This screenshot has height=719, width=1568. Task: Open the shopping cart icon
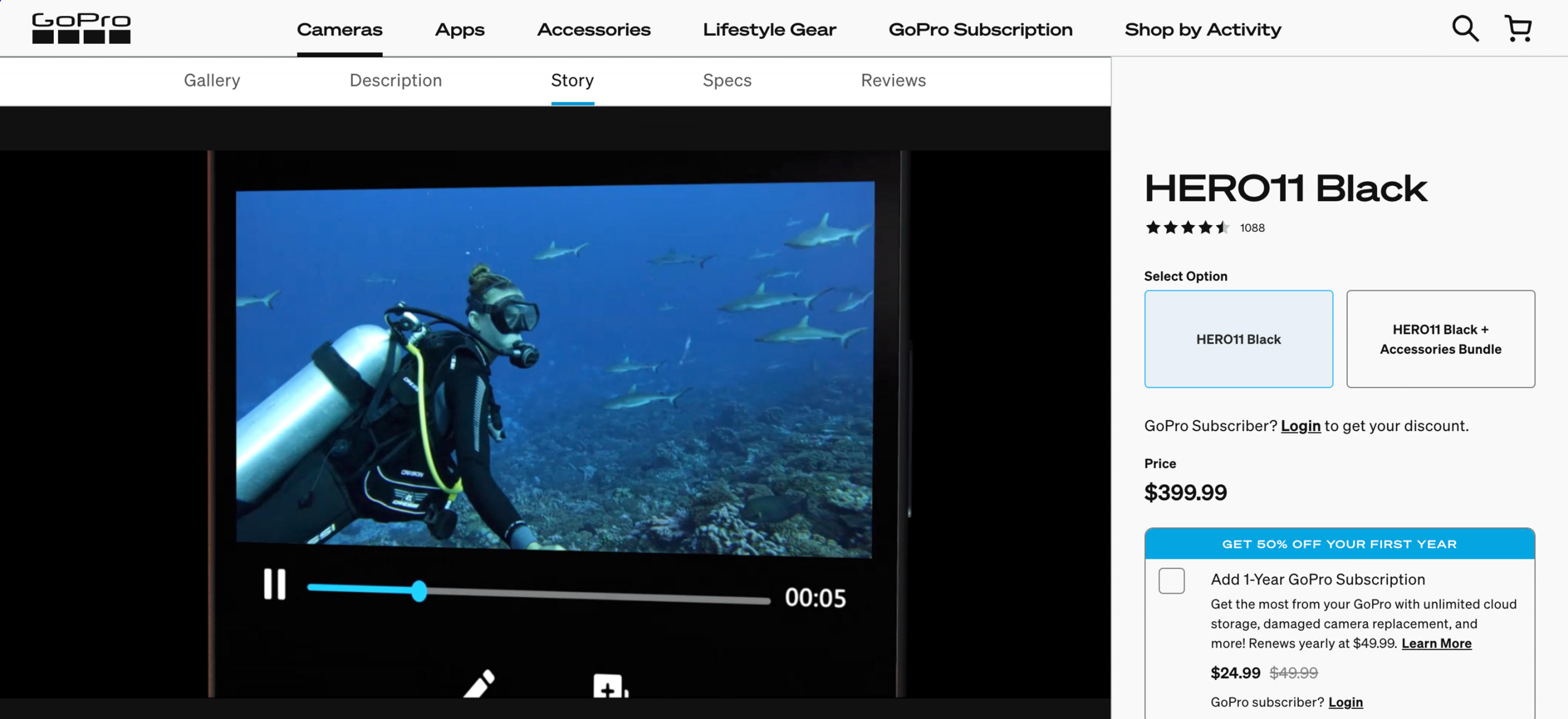pyautogui.click(x=1517, y=29)
